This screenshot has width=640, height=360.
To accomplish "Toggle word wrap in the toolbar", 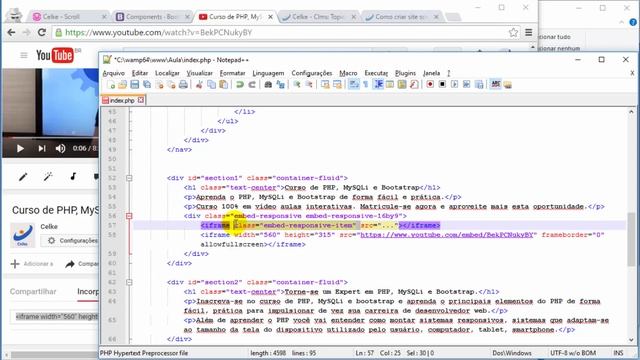I will pyautogui.click(x=353, y=84).
